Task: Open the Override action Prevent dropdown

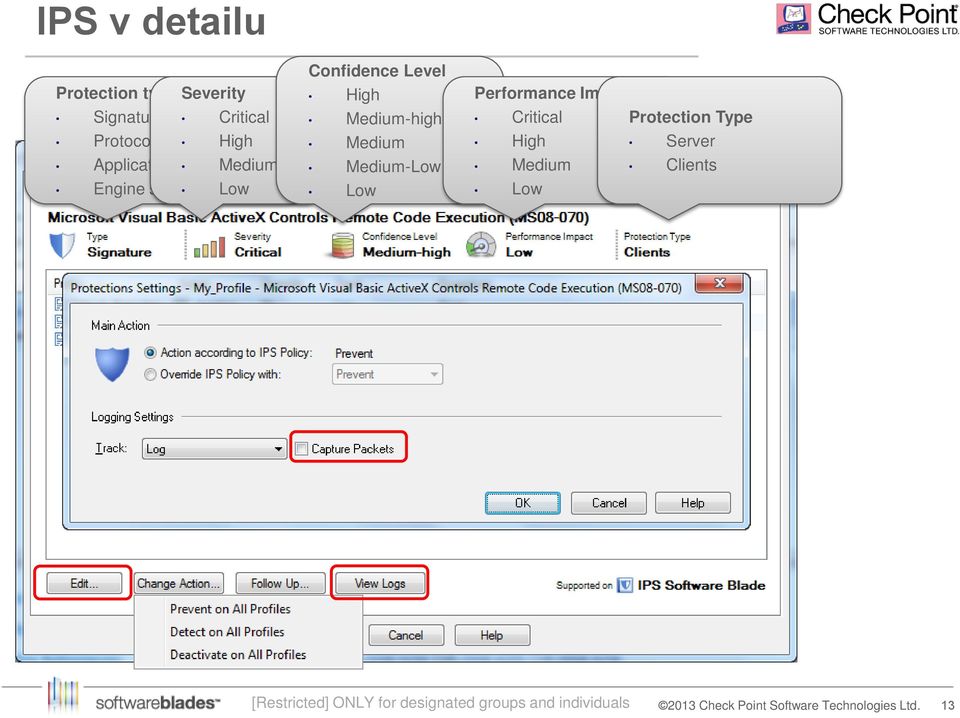Action: 387,374
